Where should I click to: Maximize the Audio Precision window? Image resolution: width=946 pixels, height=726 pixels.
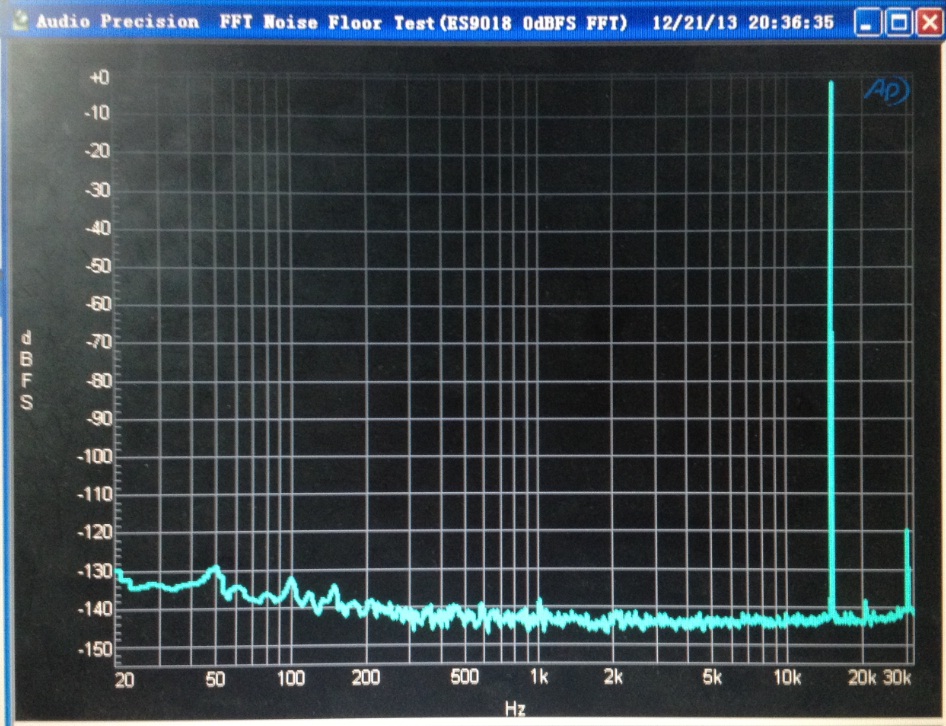899,24
